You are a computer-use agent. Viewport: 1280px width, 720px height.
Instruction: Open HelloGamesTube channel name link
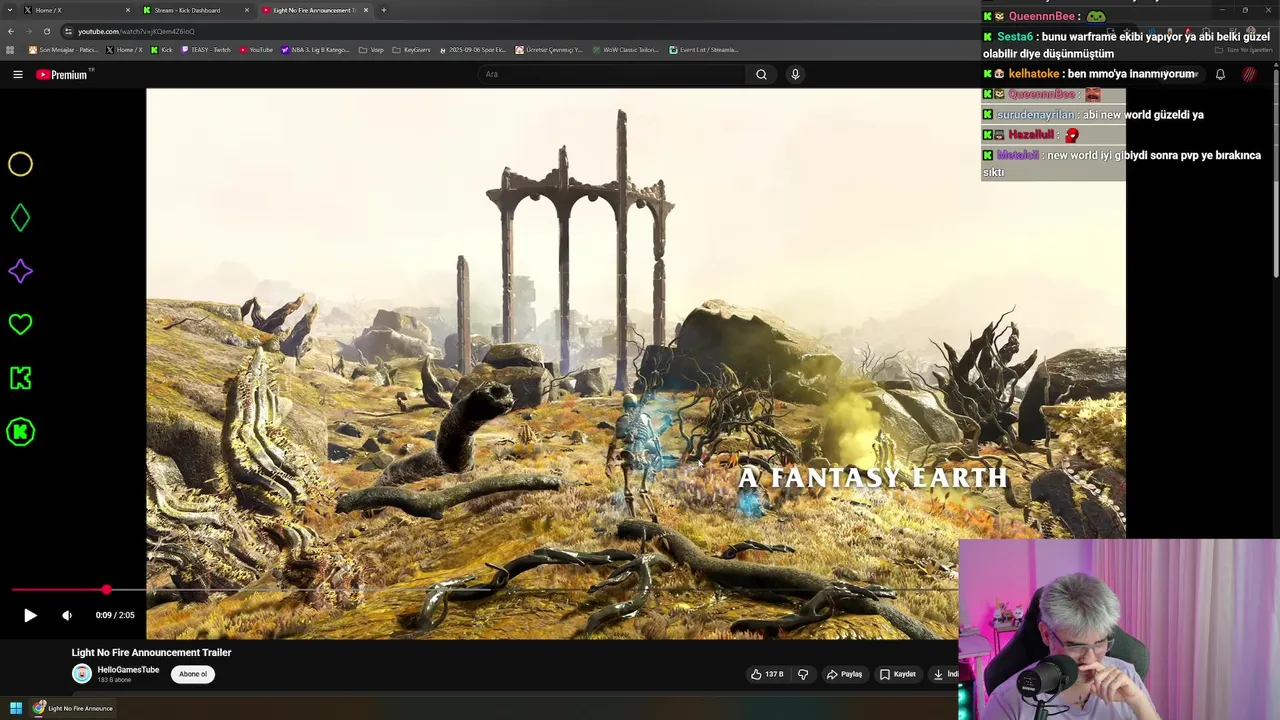tap(128, 670)
